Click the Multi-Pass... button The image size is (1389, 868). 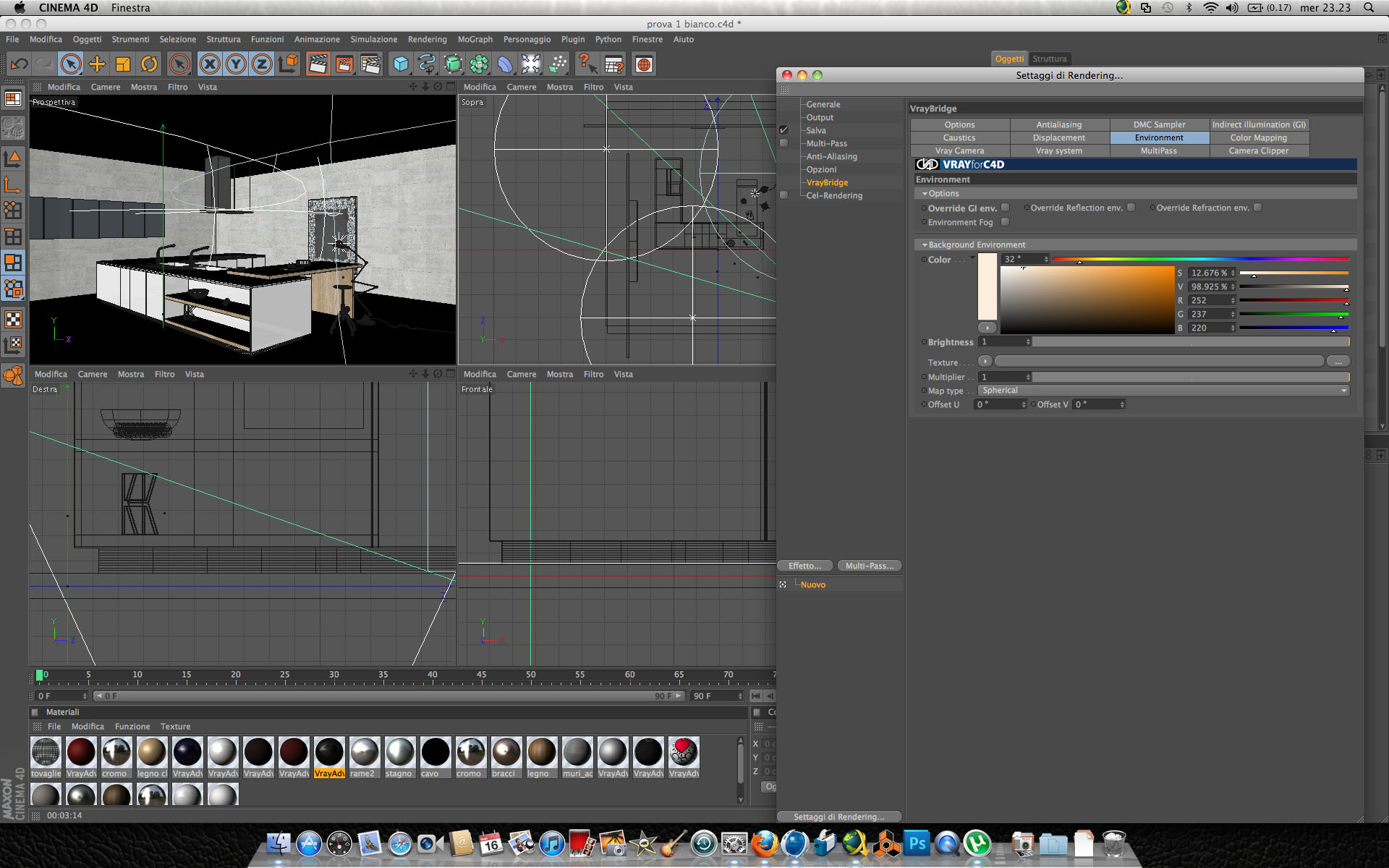870,566
